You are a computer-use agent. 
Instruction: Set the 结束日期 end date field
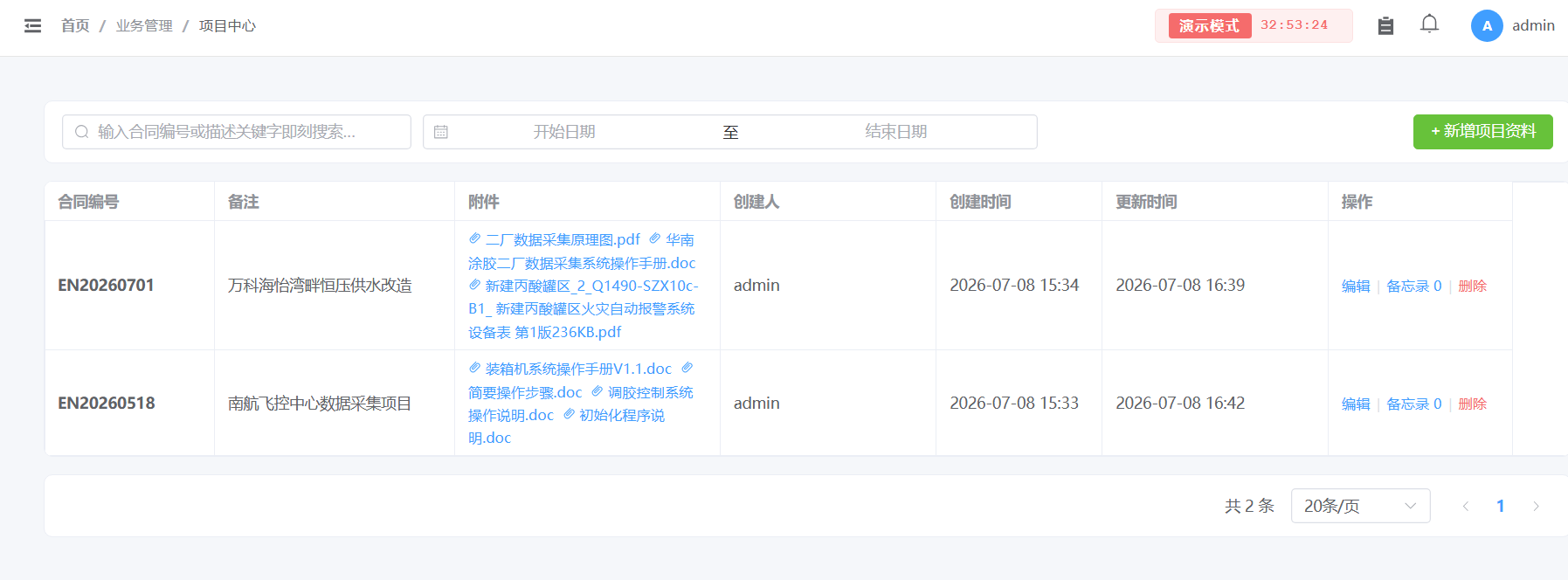pyautogui.click(x=896, y=132)
